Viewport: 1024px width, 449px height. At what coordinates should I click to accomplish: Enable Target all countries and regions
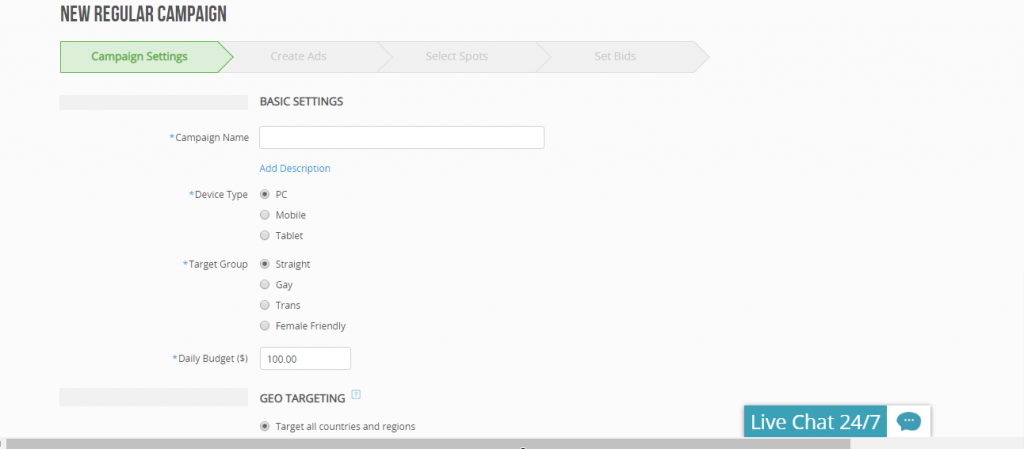coord(264,426)
